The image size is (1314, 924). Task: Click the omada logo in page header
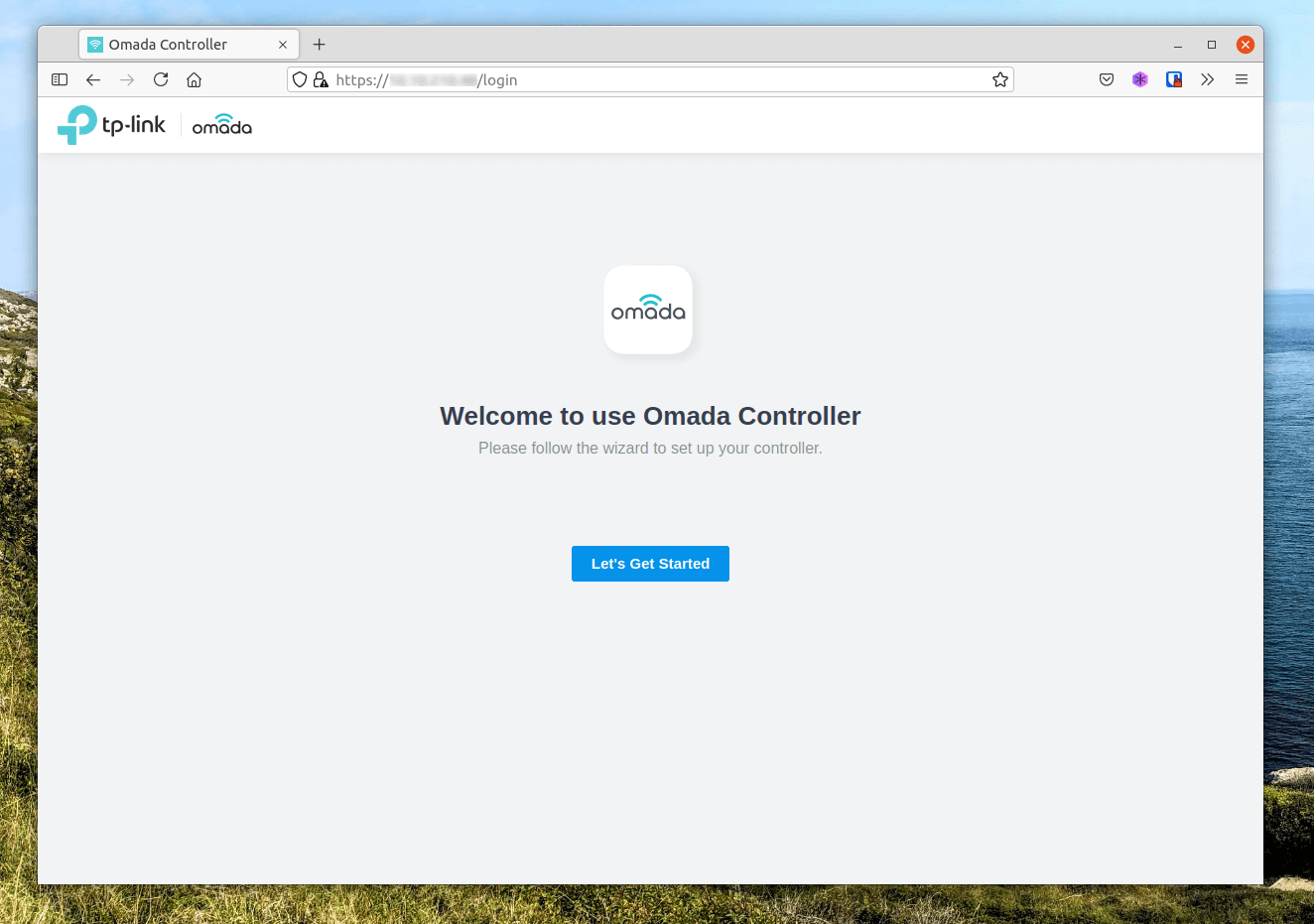tap(221, 125)
